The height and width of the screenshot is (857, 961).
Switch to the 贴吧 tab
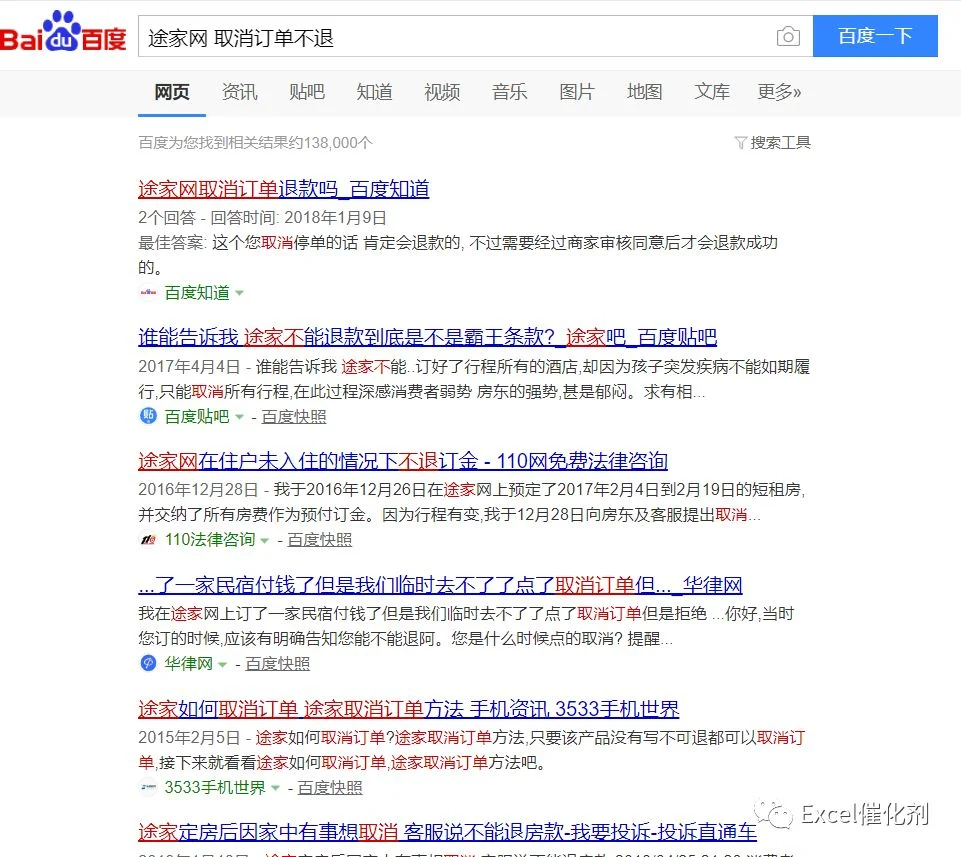(307, 92)
